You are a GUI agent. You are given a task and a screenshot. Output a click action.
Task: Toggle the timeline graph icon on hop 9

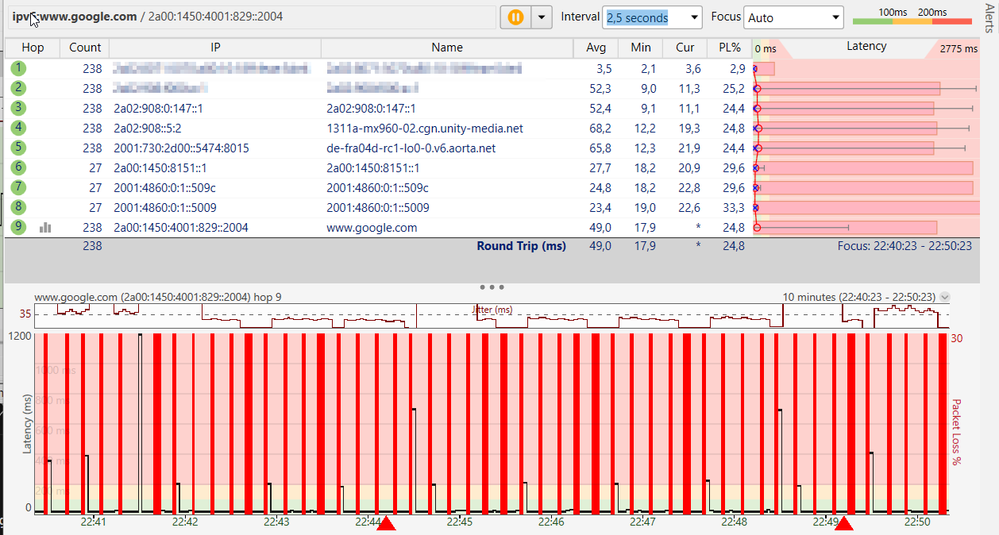tap(45, 228)
